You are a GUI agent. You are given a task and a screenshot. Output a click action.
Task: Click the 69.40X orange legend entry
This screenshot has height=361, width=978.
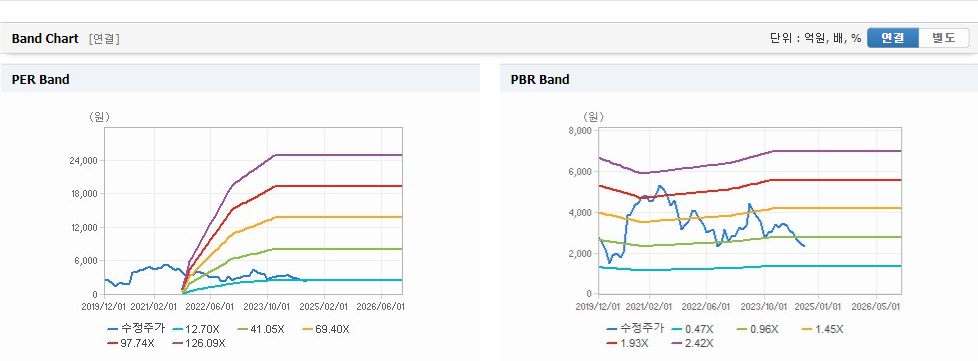pos(326,329)
